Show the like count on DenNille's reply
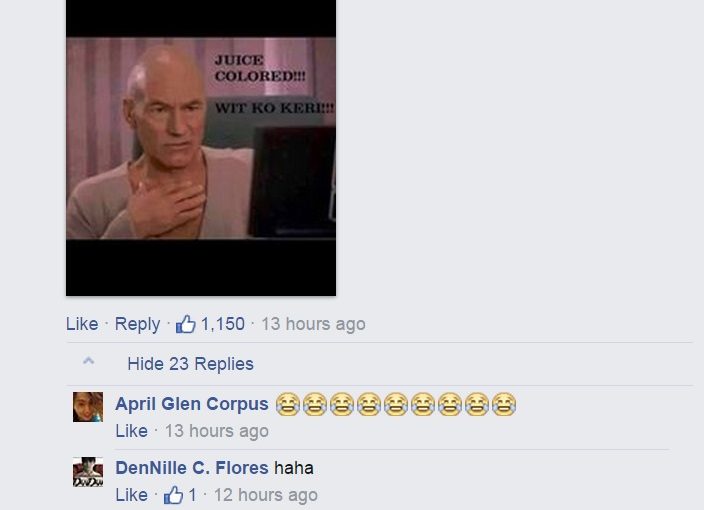This screenshot has height=510, width=704. (x=193, y=495)
